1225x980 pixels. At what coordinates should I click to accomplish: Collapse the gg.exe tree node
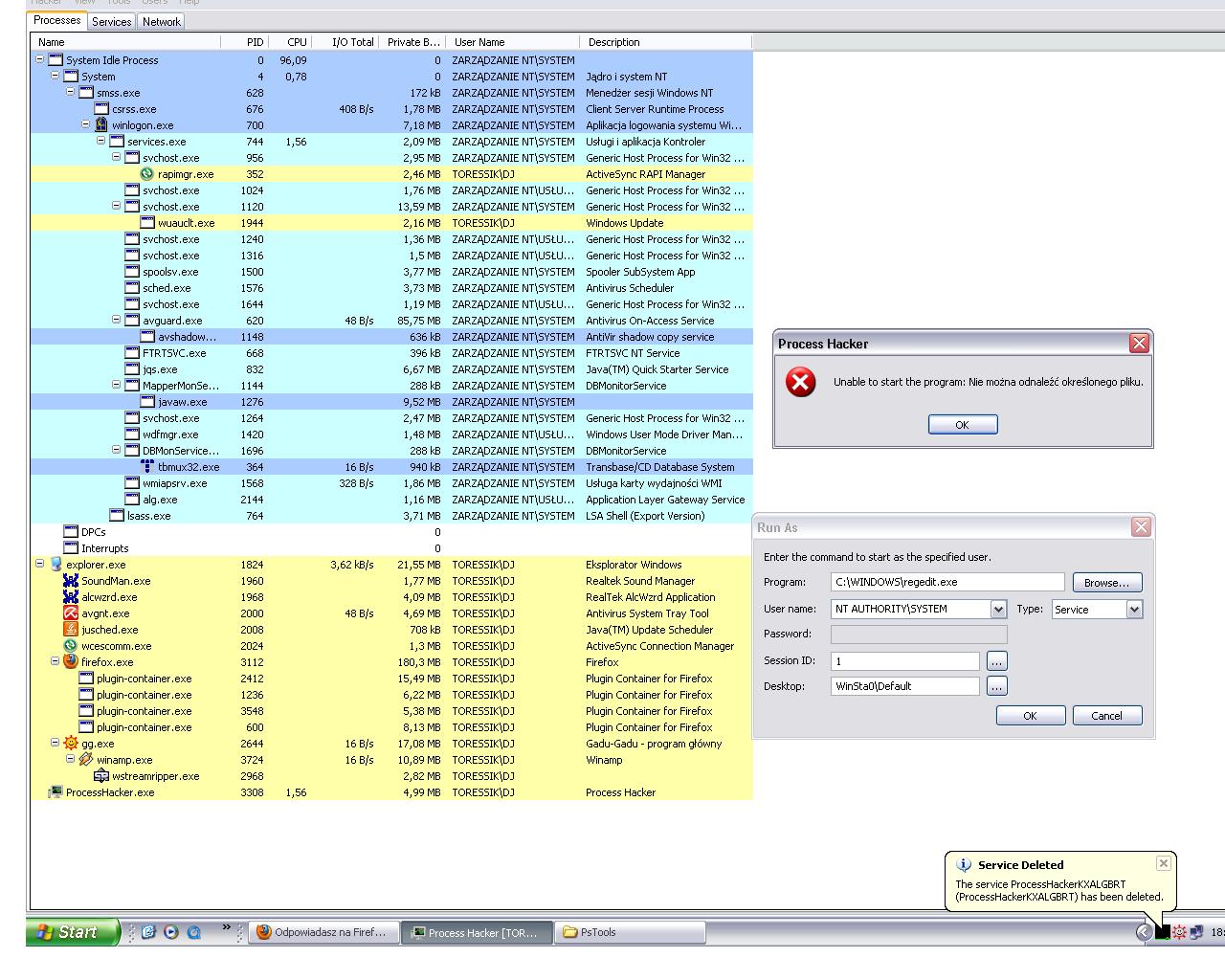[x=55, y=743]
